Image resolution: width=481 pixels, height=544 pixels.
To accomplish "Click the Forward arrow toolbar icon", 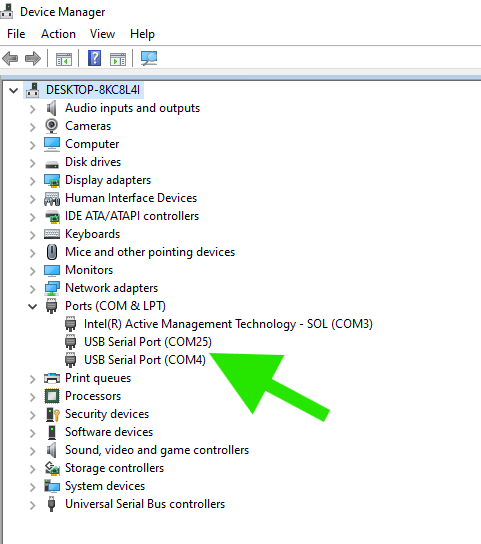I will 33,58.
